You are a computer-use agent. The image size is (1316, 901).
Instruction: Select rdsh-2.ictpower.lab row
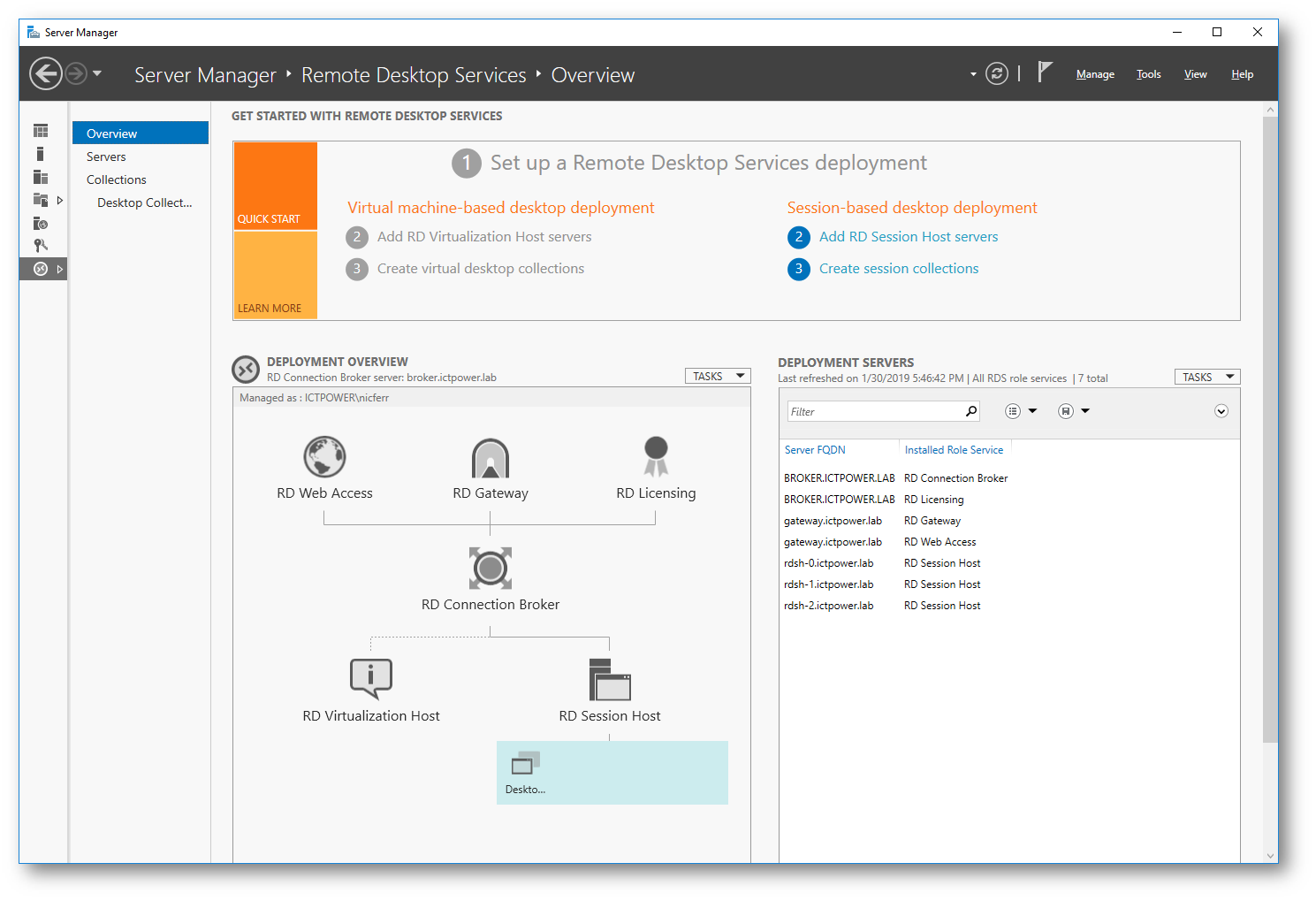coord(1009,606)
